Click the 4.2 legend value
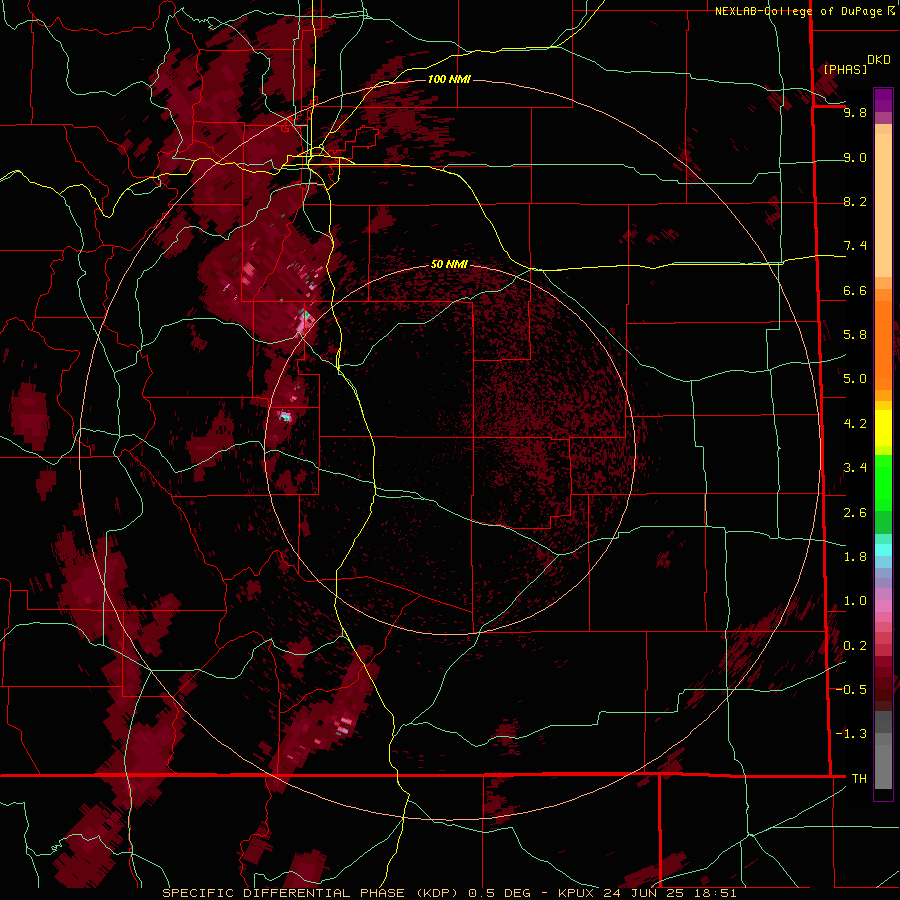Image resolution: width=900 pixels, height=900 pixels. coord(855,424)
